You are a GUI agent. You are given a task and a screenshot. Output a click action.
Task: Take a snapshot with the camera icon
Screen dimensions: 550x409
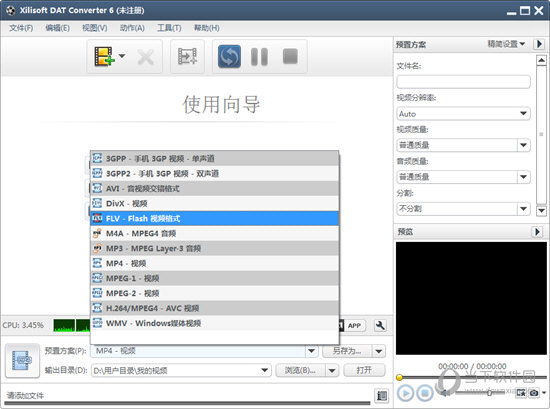[x=534, y=393]
